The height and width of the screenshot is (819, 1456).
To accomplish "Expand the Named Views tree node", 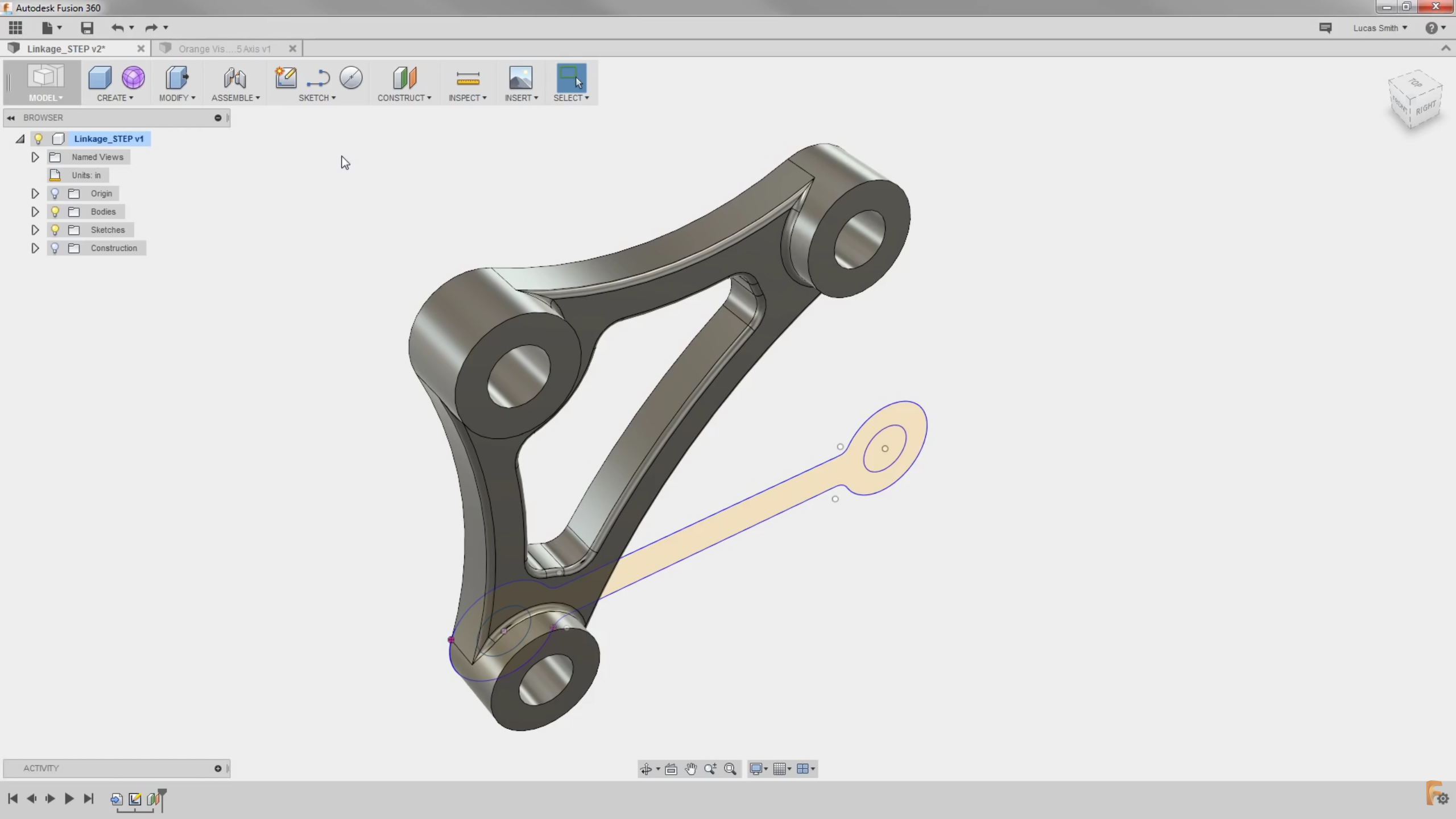I will (x=35, y=157).
